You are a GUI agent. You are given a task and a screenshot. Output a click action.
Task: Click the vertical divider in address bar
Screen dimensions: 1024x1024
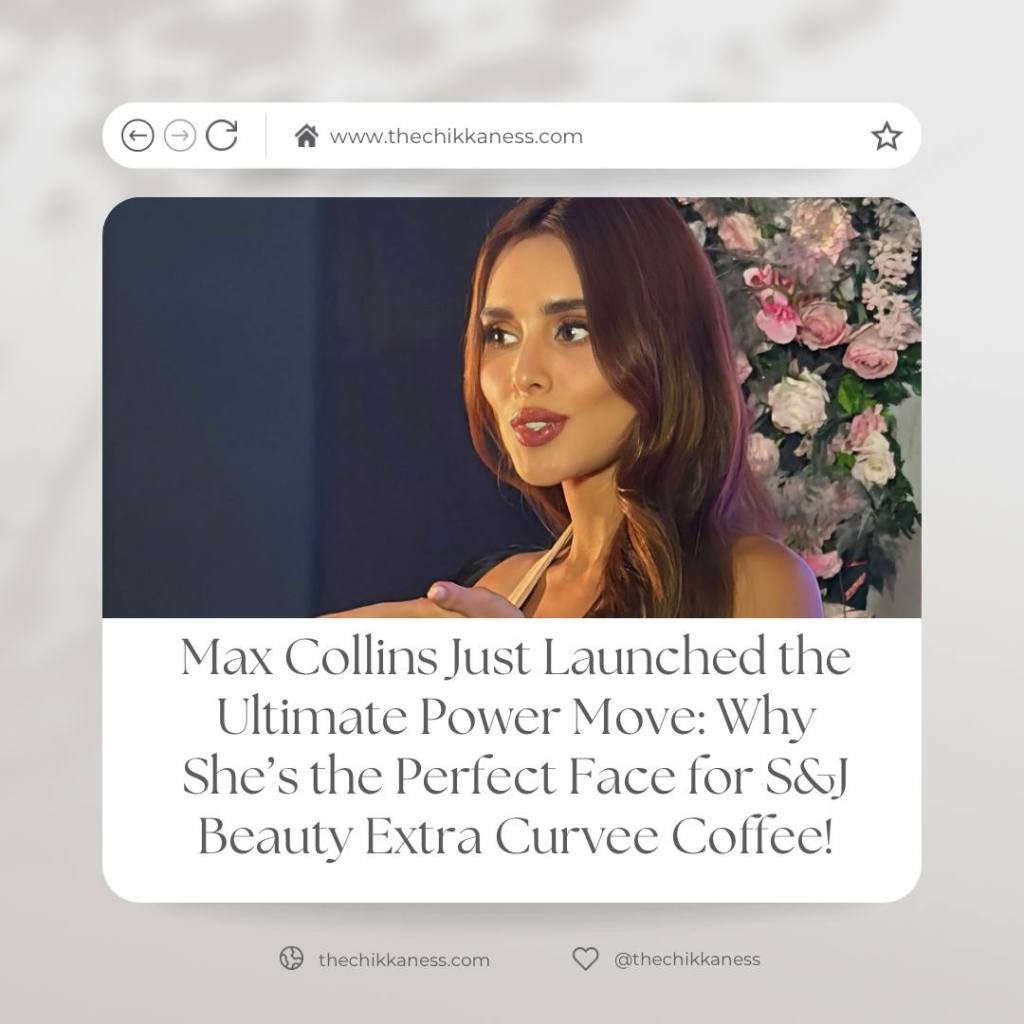(x=266, y=136)
